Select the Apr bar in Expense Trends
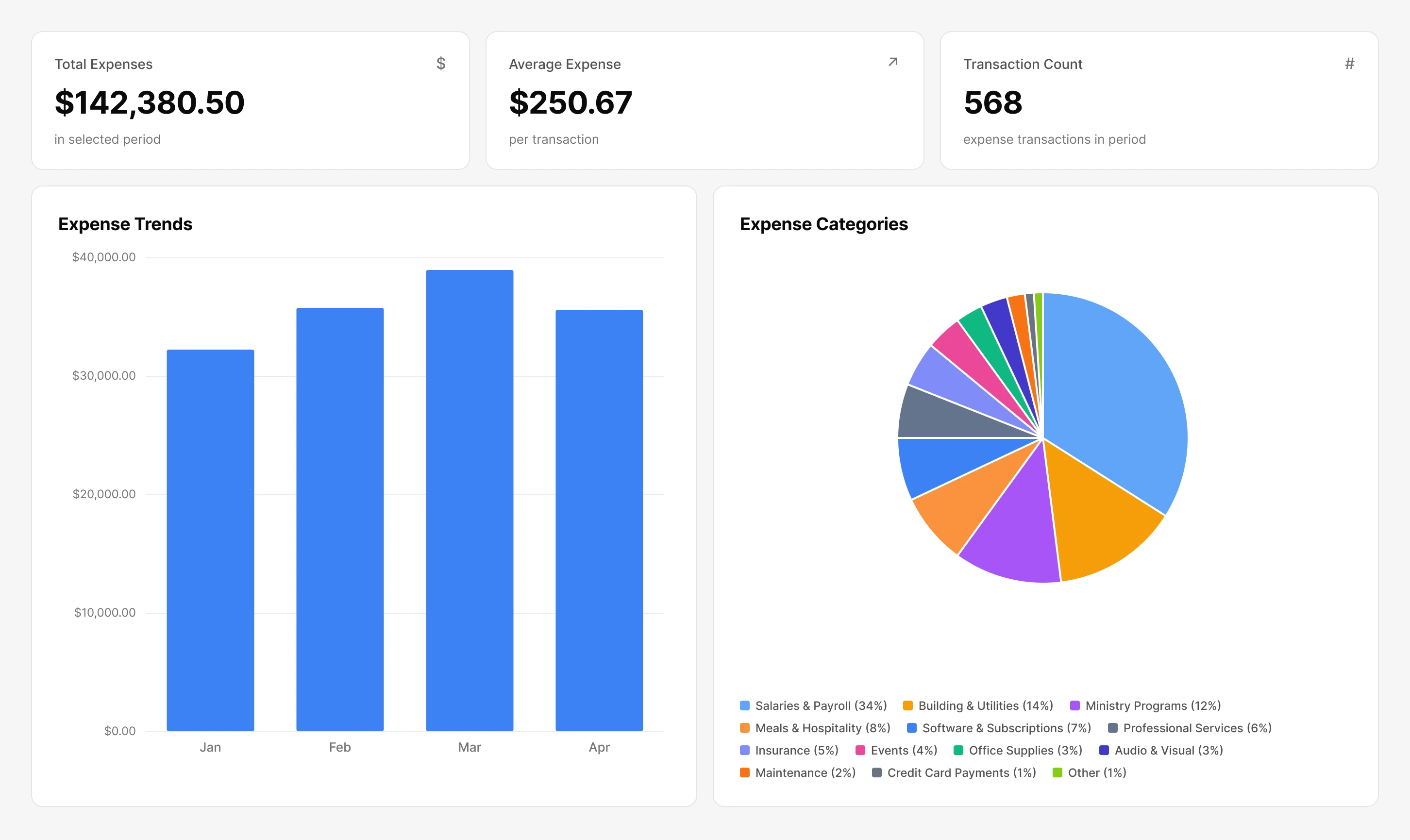The width and height of the screenshot is (1410, 840). [600, 520]
